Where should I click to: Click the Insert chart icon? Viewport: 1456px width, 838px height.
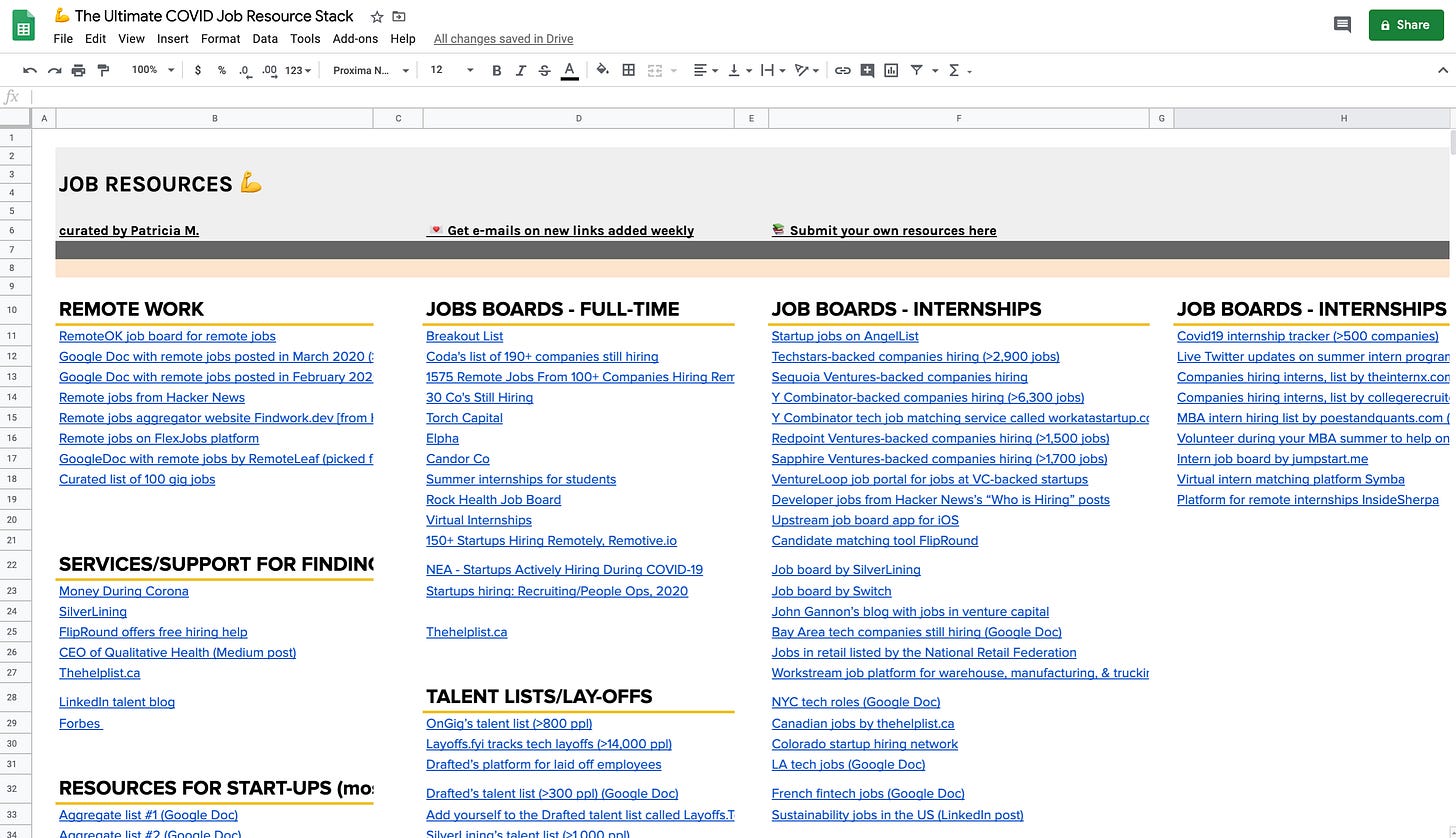click(891, 70)
